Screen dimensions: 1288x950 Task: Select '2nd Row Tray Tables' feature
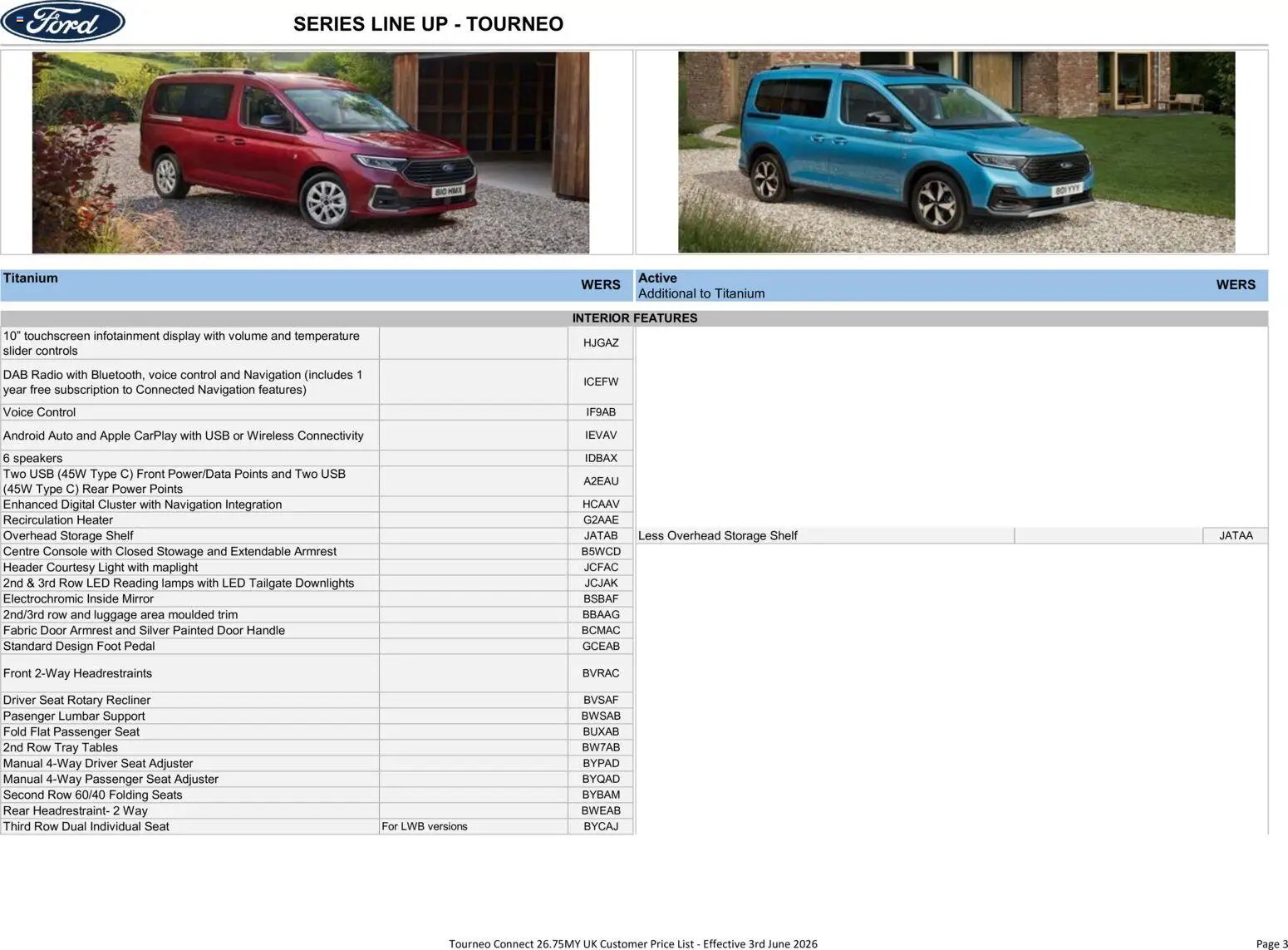(61, 748)
